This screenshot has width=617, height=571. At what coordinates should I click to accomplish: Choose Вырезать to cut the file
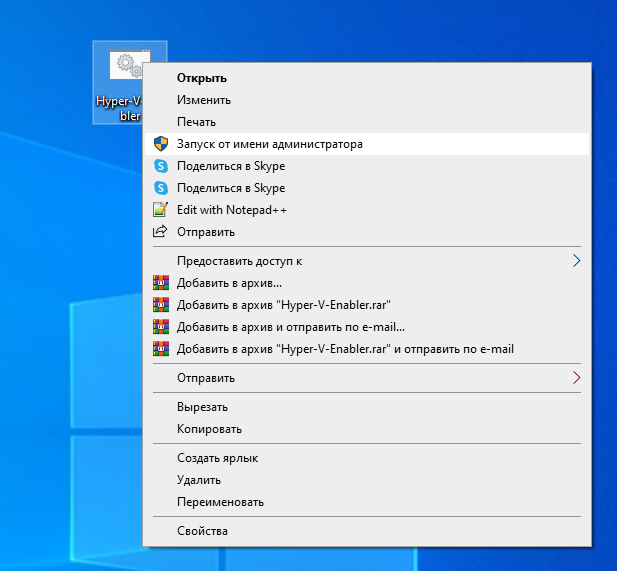[x=202, y=407]
